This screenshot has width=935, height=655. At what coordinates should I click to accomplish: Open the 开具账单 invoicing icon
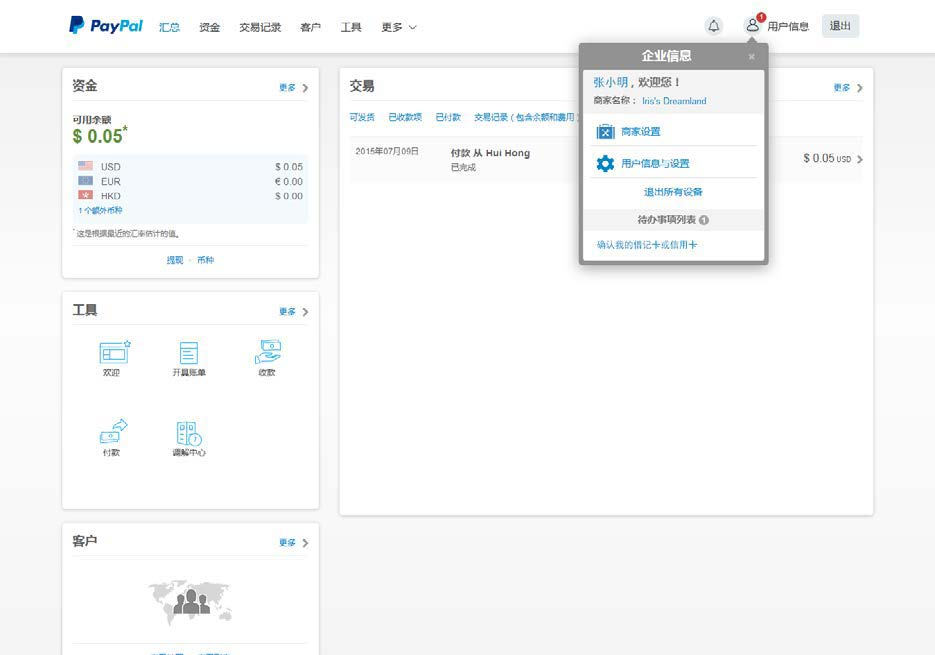189,355
